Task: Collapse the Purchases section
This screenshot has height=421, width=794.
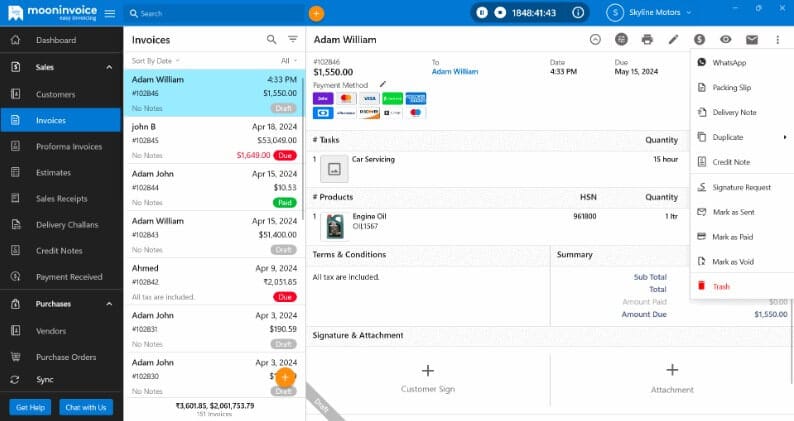Action: click(x=109, y=304)
